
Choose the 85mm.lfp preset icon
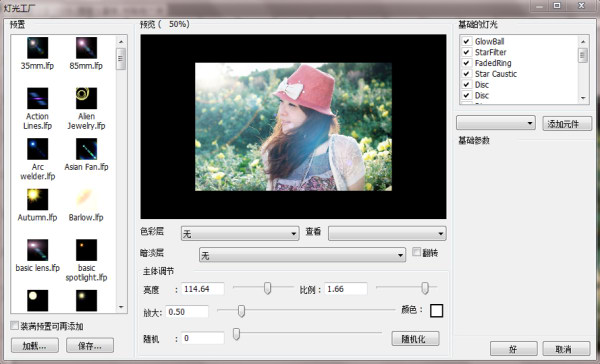coord(86,48)
